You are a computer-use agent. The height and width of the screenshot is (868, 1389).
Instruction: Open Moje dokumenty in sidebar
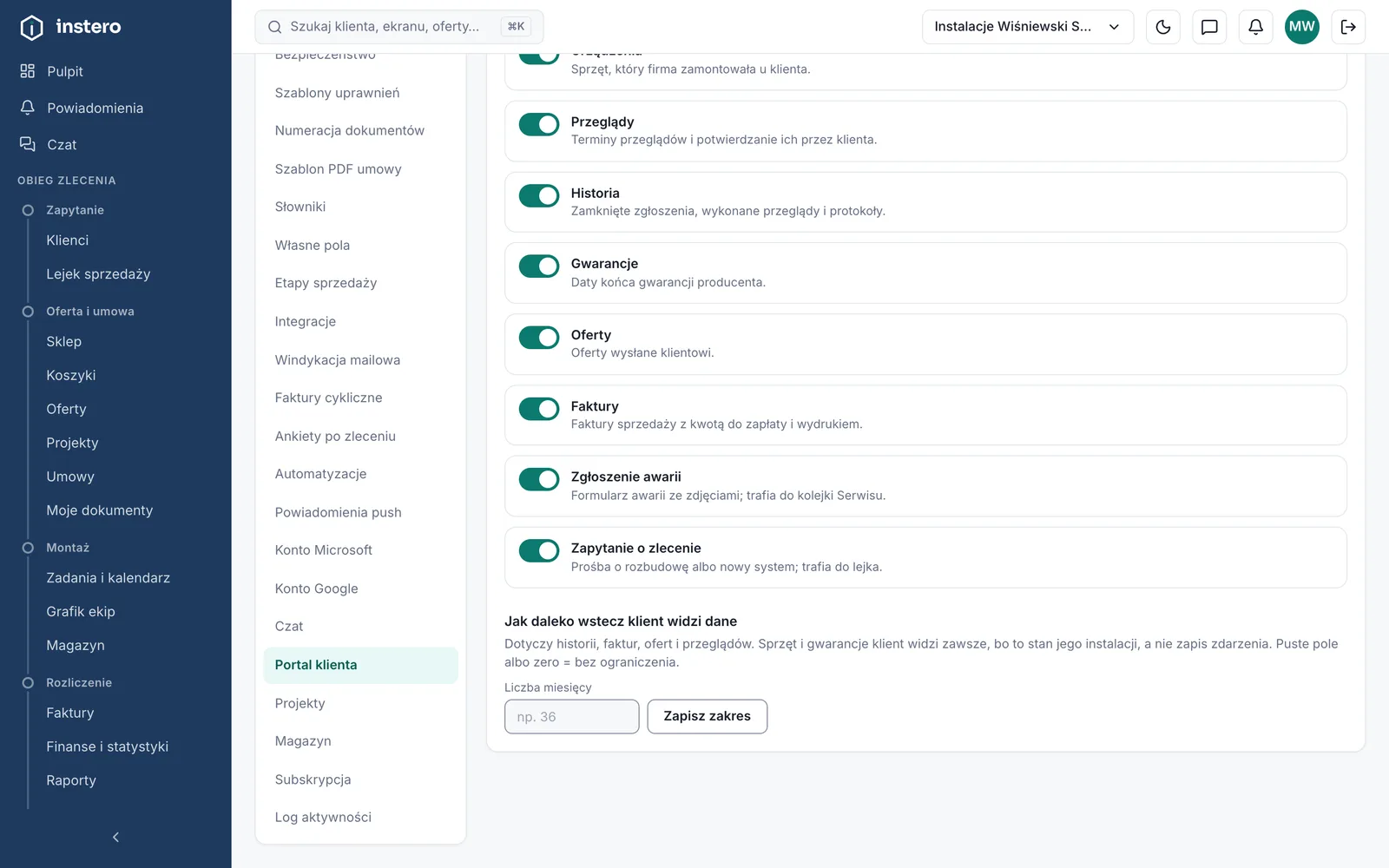point(99,510)
